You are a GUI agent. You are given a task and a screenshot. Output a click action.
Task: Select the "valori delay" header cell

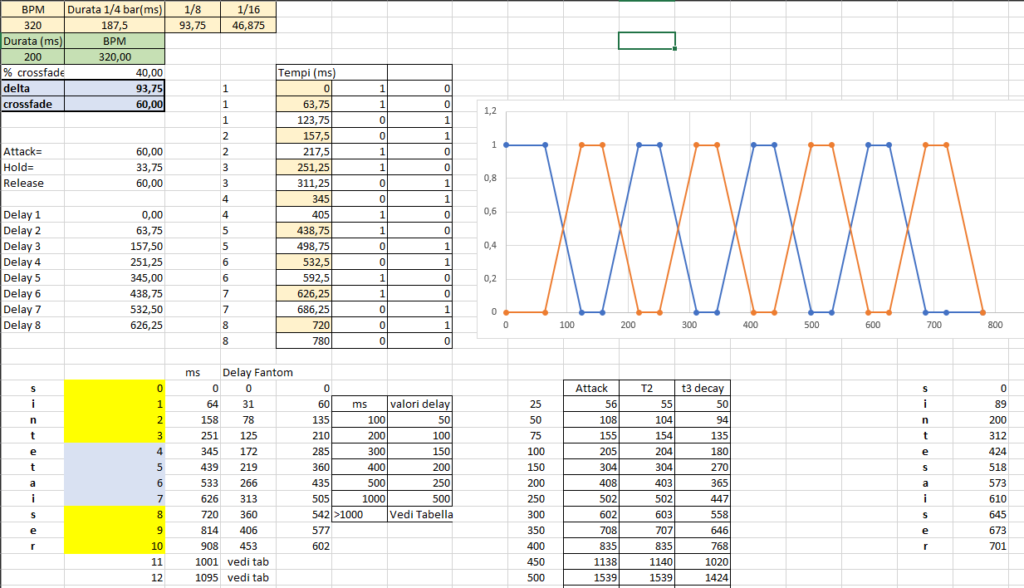[420, 404]
